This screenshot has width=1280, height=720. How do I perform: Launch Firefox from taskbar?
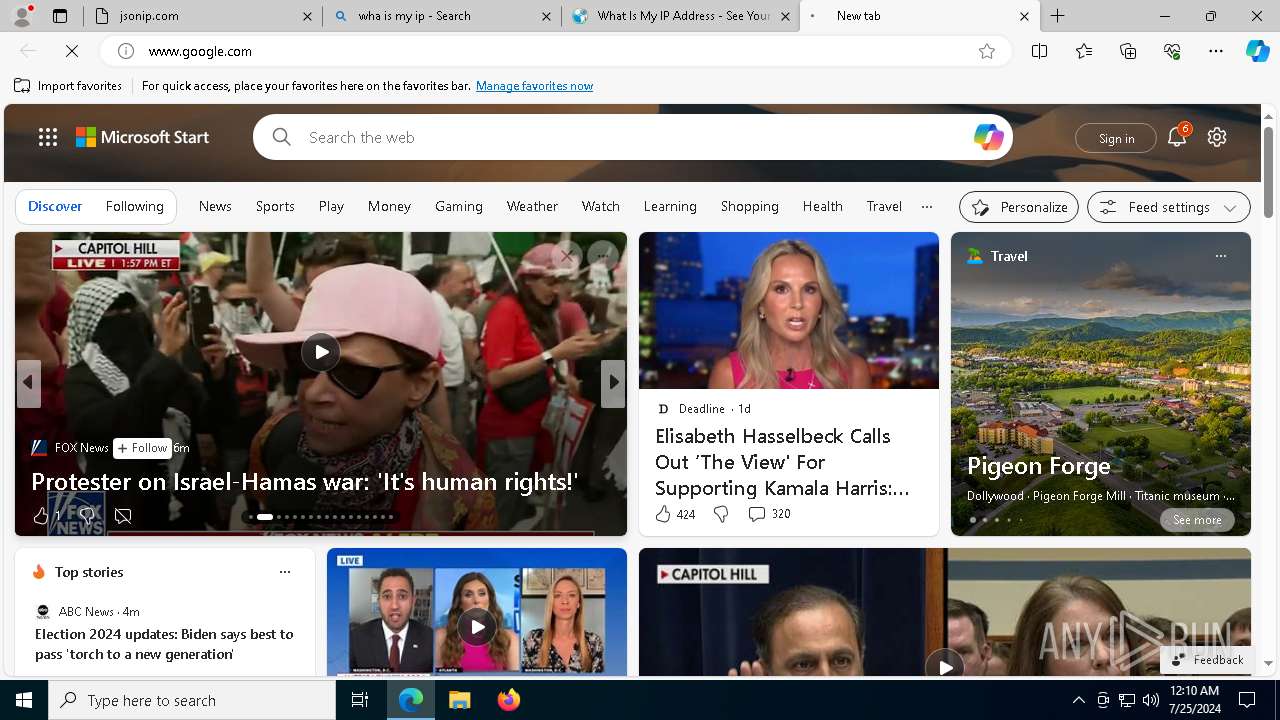(508, 700)
